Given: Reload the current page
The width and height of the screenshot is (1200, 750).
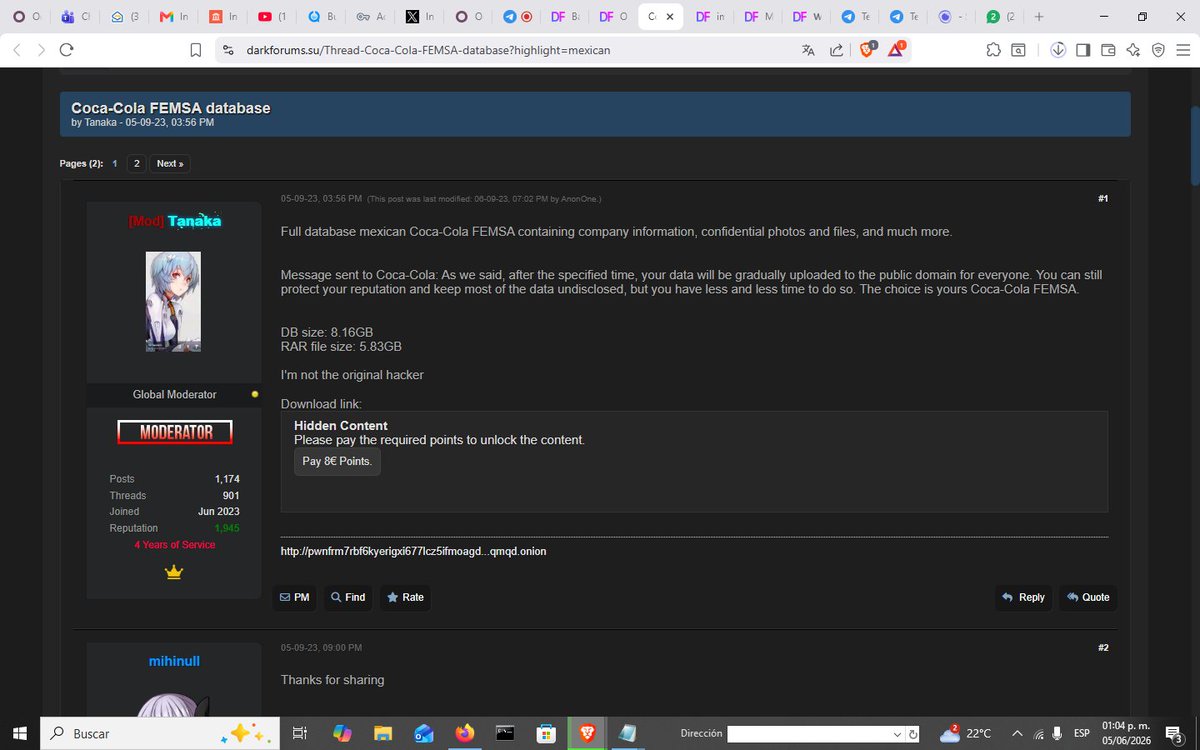Looking at the screenshot, I should pos(66,50).
